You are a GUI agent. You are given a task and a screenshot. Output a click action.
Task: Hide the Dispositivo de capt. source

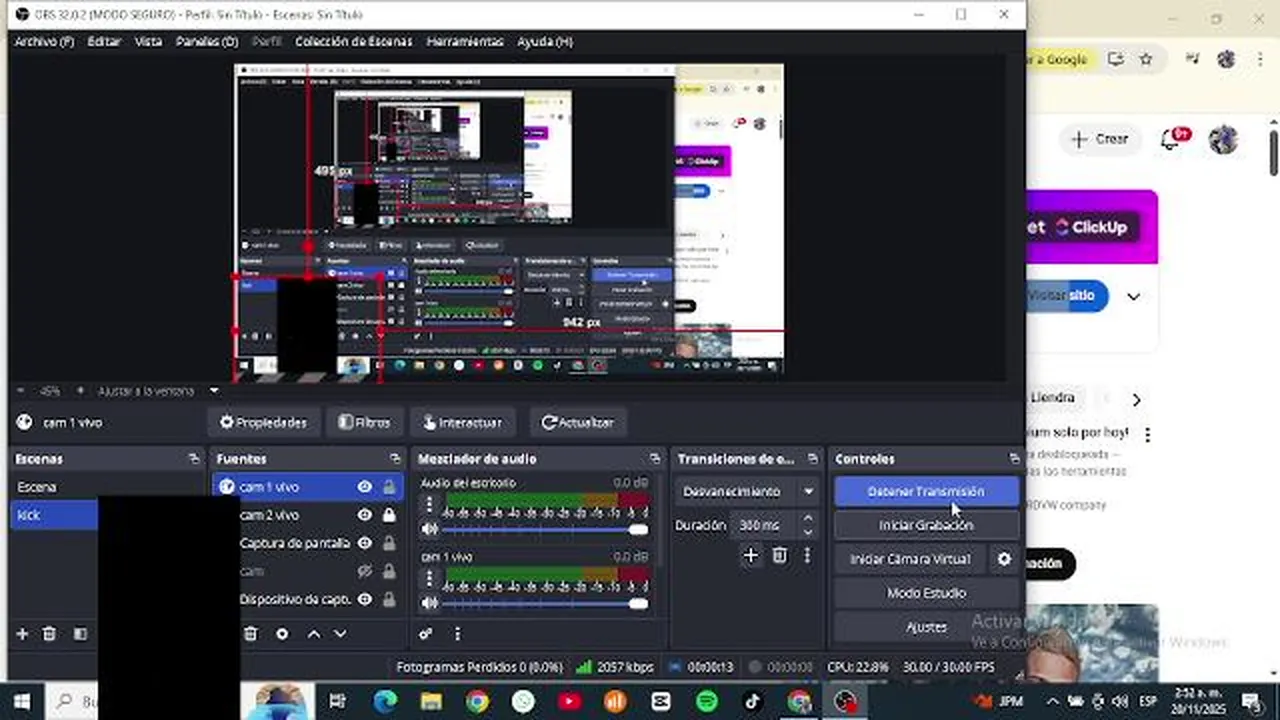point(365,599)
